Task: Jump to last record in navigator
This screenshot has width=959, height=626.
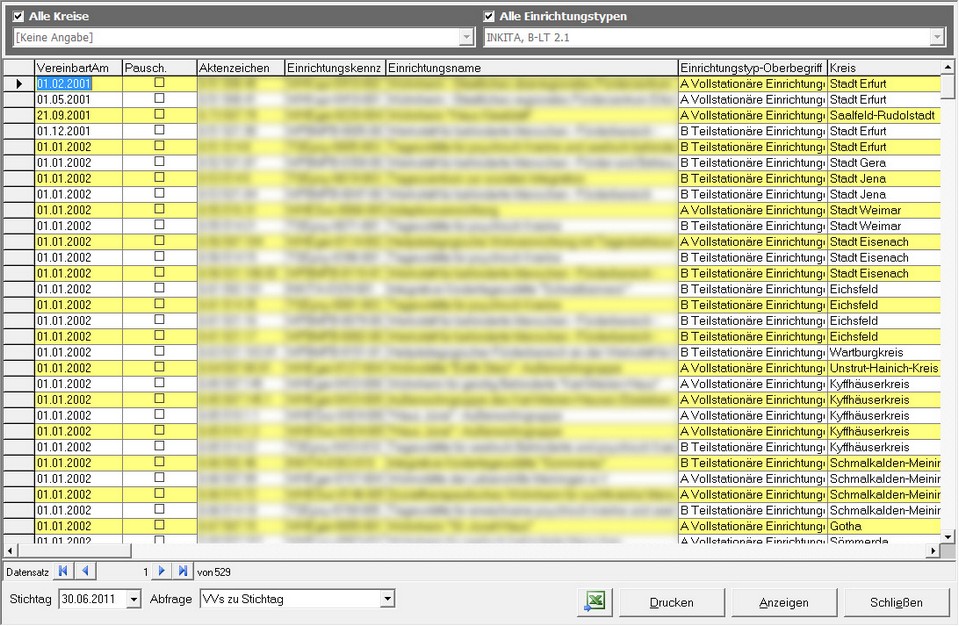Action: pyautogui.click(x=182, y=571)
